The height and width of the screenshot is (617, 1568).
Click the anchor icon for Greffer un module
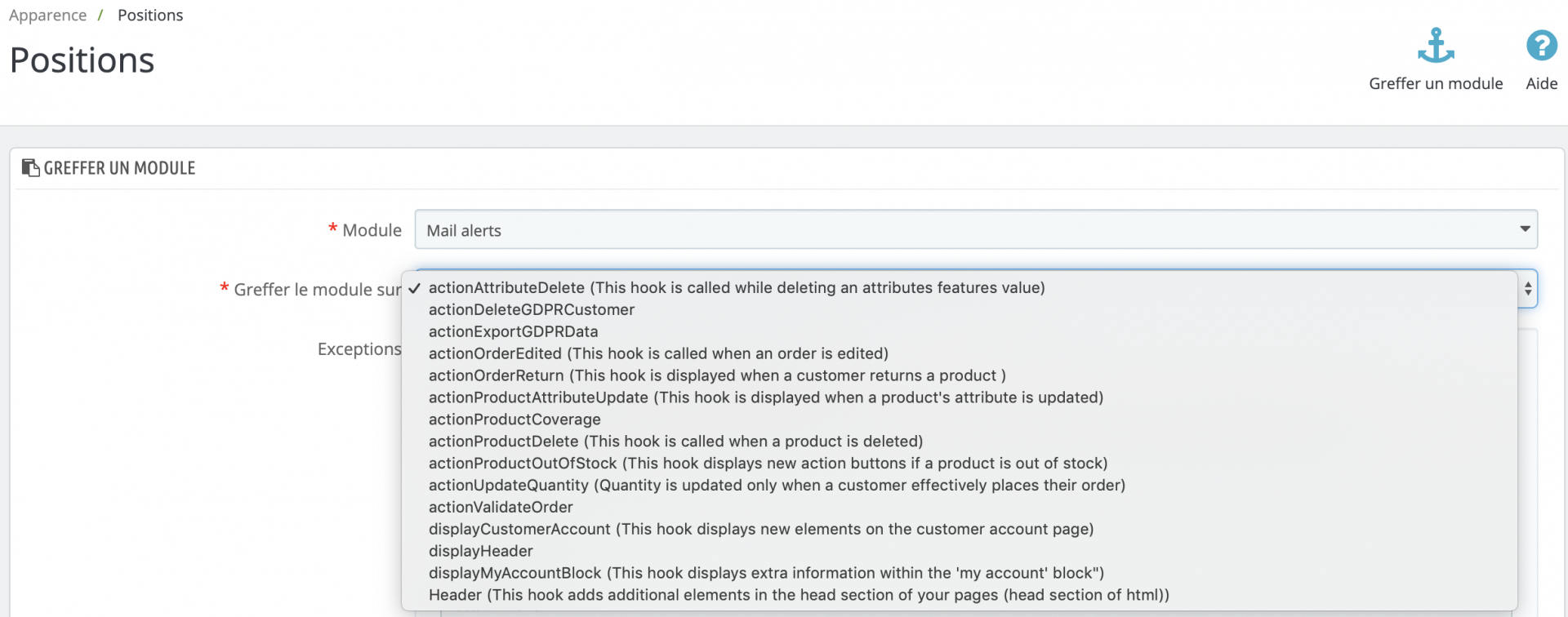1435,47
